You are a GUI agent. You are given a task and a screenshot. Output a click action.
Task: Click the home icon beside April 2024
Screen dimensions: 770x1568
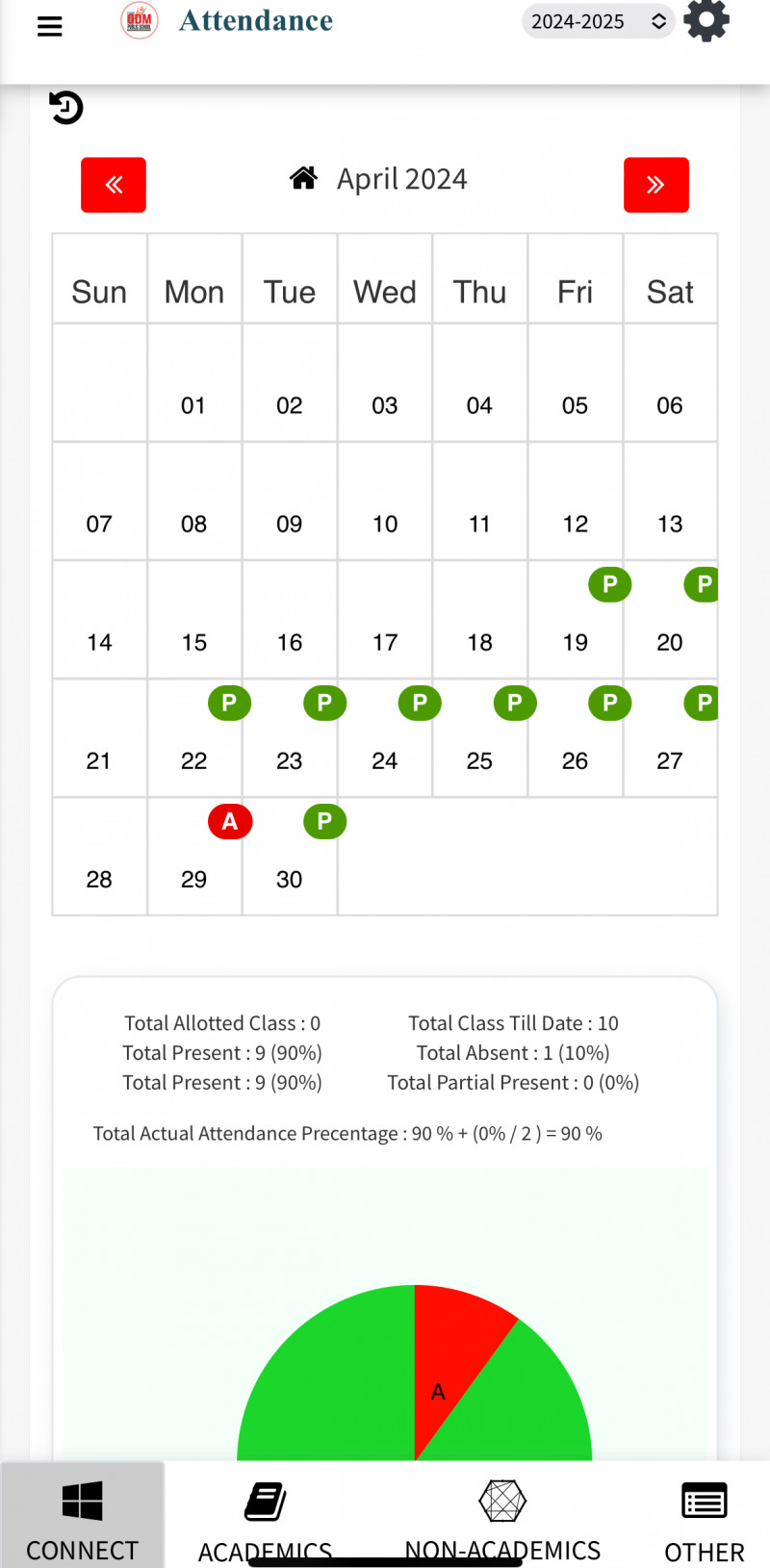click(x=304, y=178)
